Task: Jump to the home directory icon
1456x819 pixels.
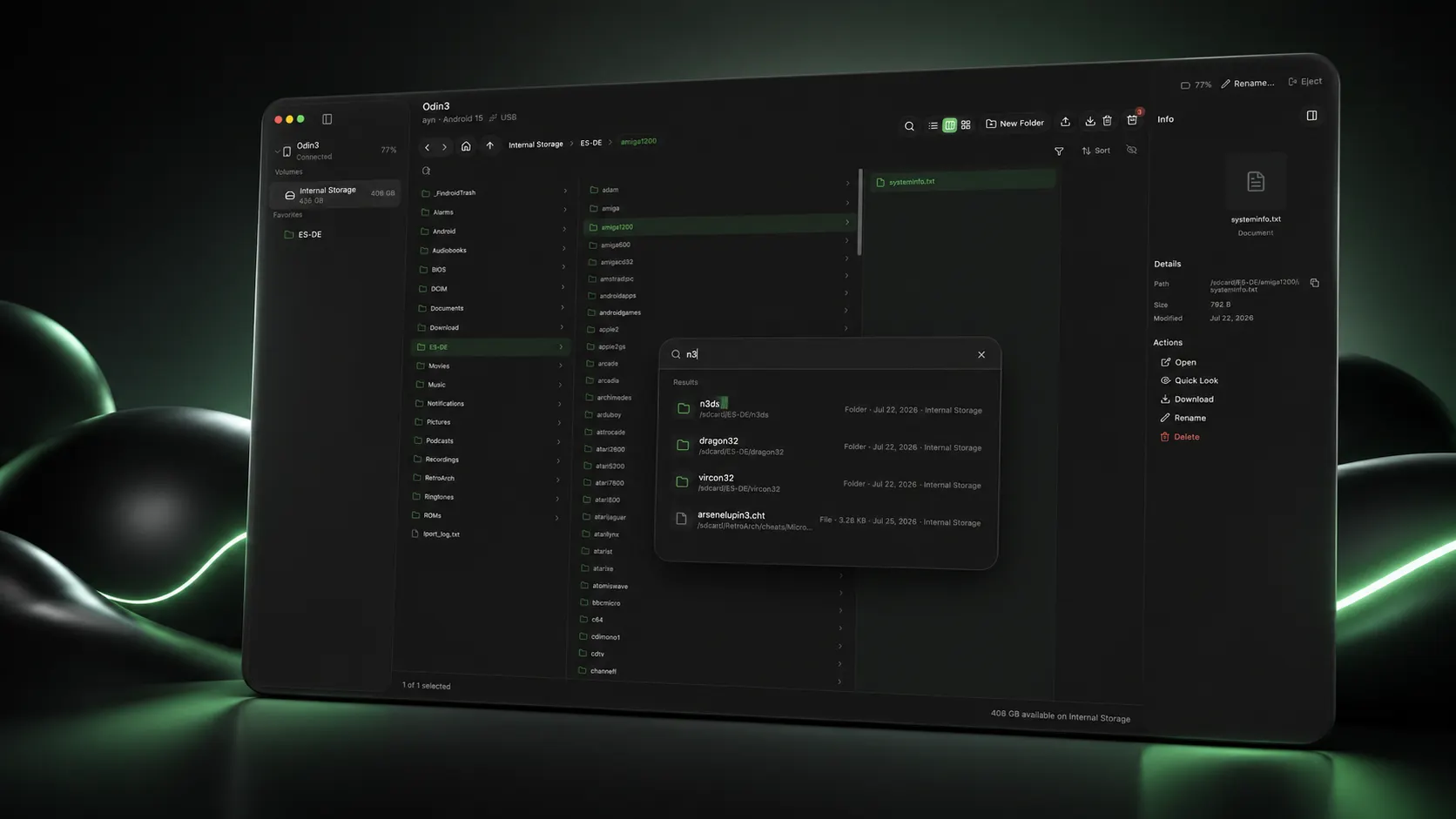Action: point(466,146)
